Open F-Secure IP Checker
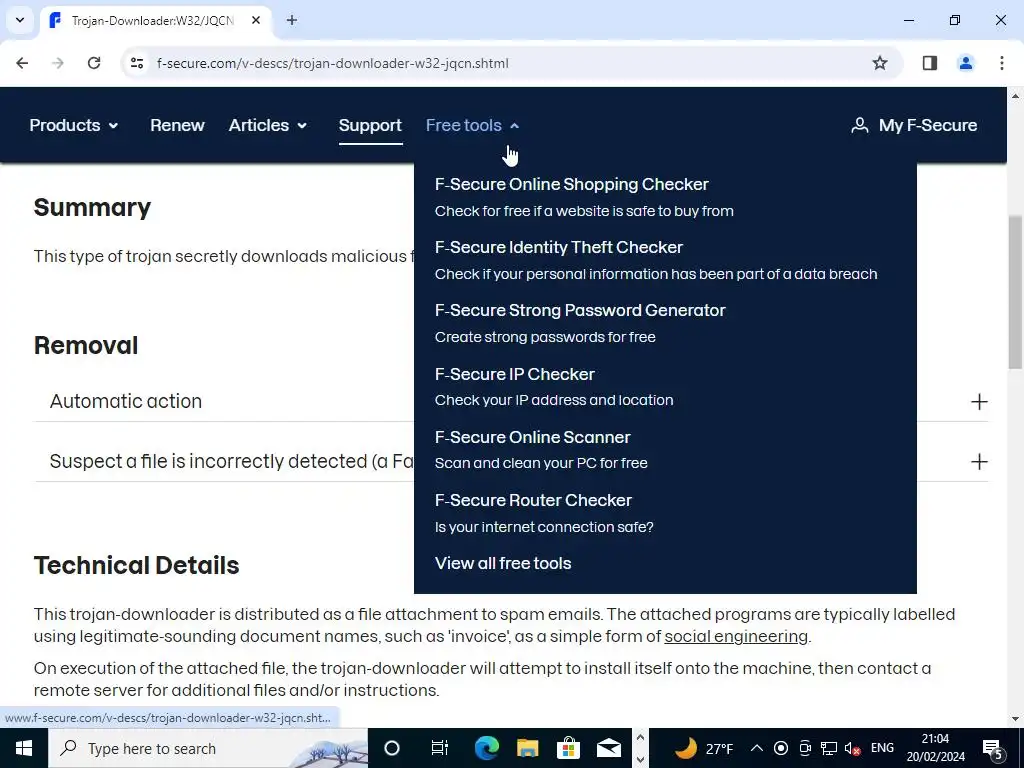Viewport: 1024px width, 768px height. pos(515,374)
